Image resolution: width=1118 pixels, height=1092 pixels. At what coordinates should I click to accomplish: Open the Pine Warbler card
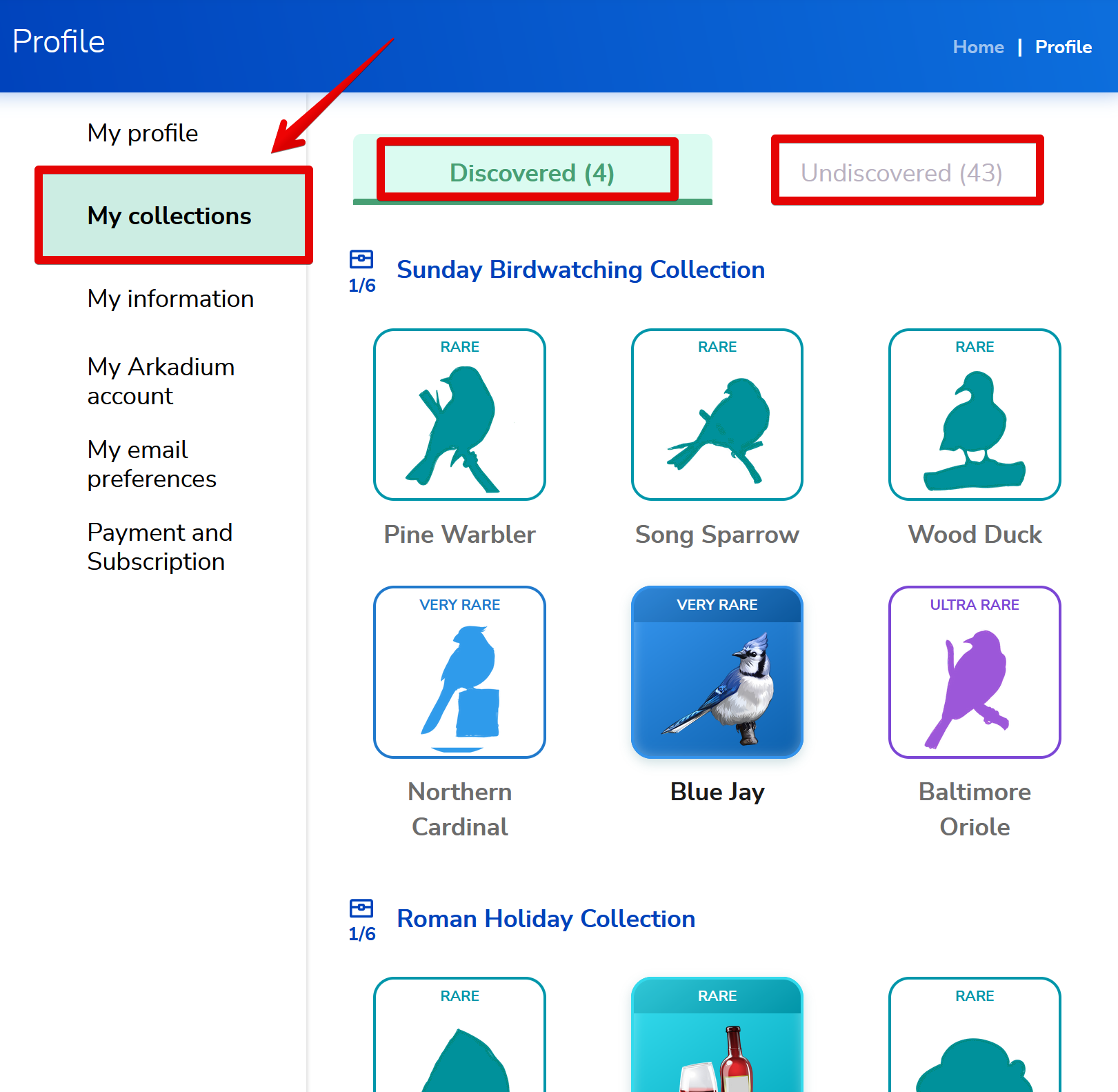point(459,415)
